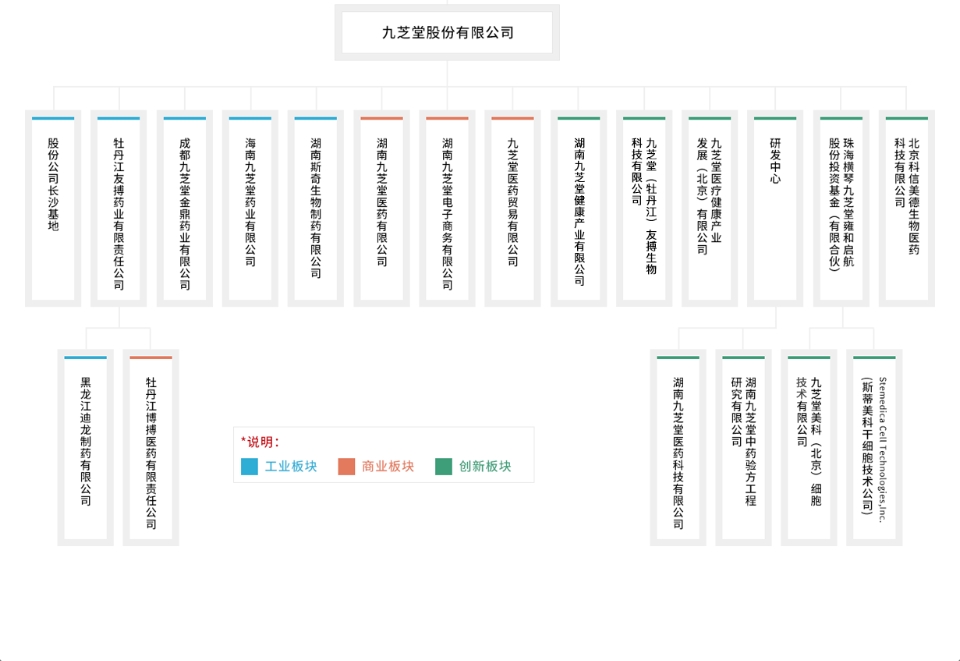
Task: Select the 九芝堂股份有限公司 root node
Action: click(x=448, y=33)
